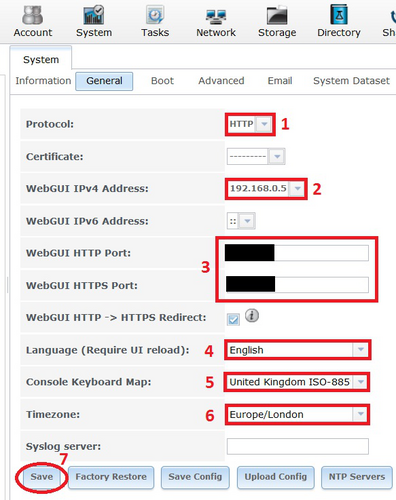Open the Console Keyboard Map dropdown
Viewport: 396px width, 500px height.
click(x=297, y=382)
